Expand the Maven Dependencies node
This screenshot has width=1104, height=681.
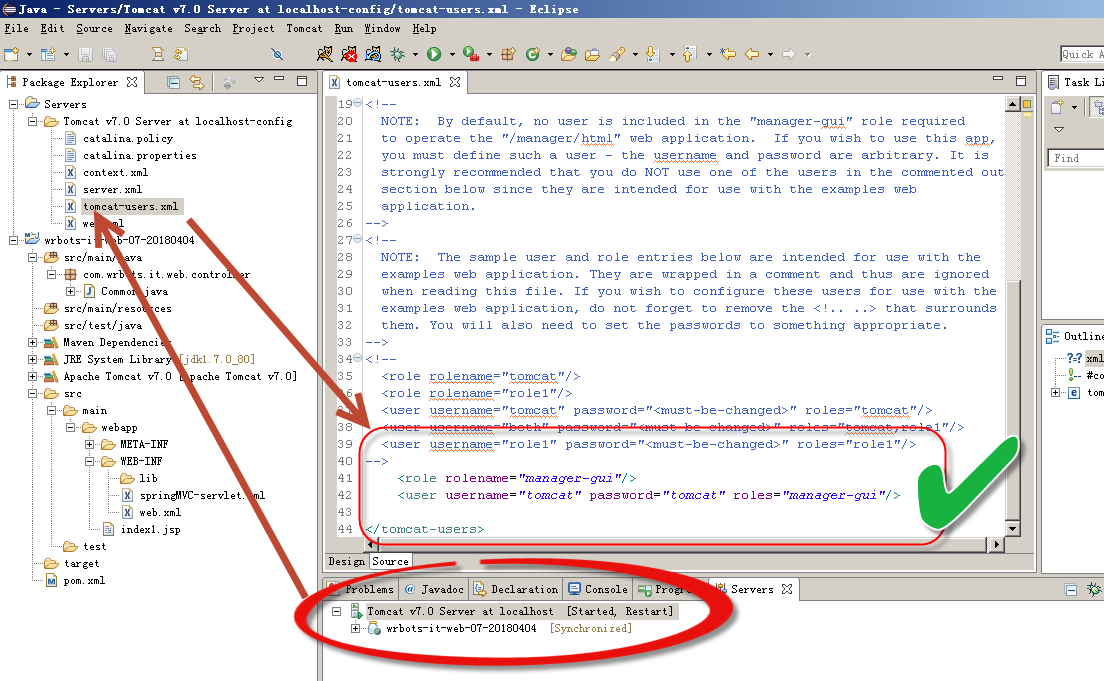tap(32, 342)
